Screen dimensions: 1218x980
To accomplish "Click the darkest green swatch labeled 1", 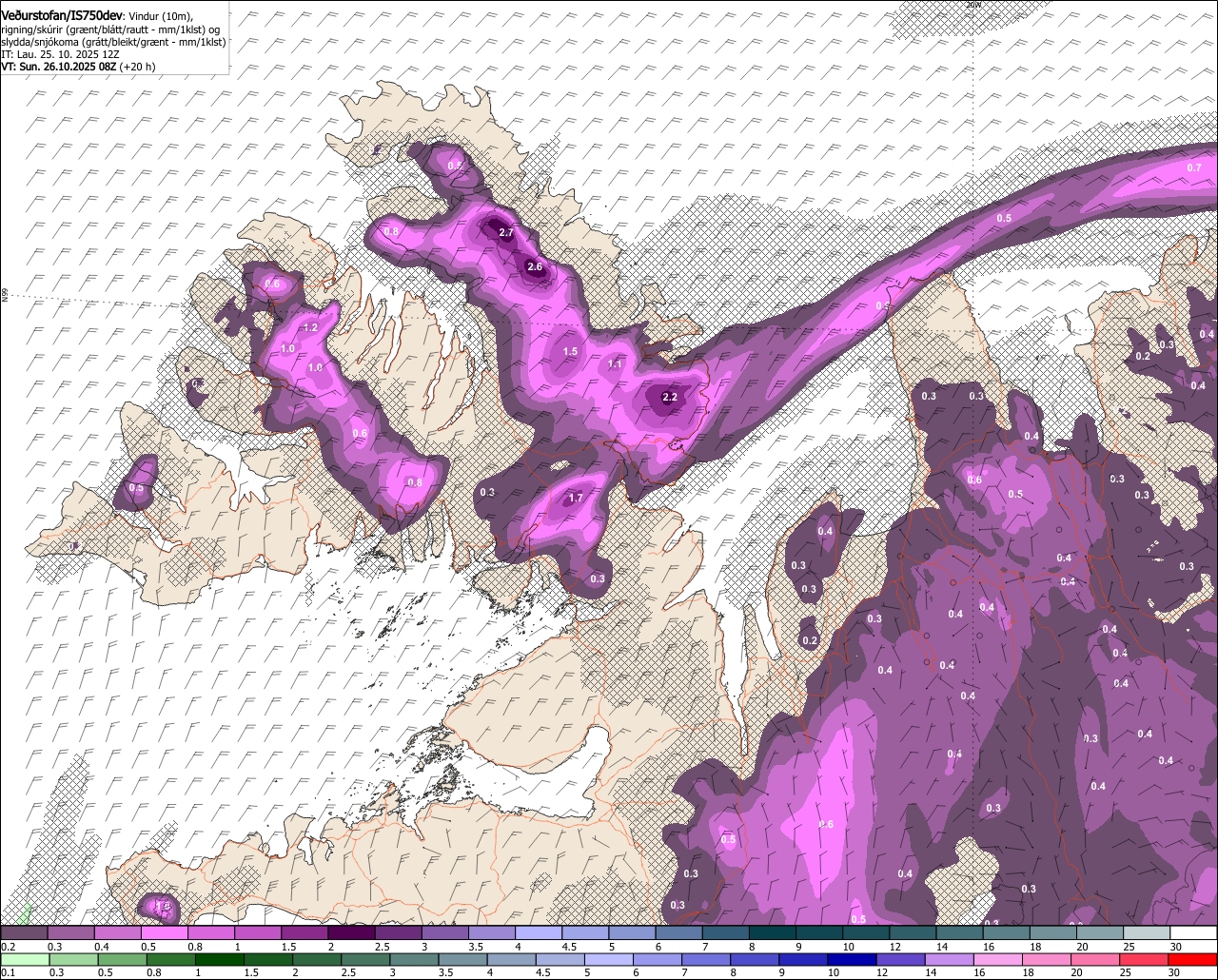I will [x=219, y=959].
